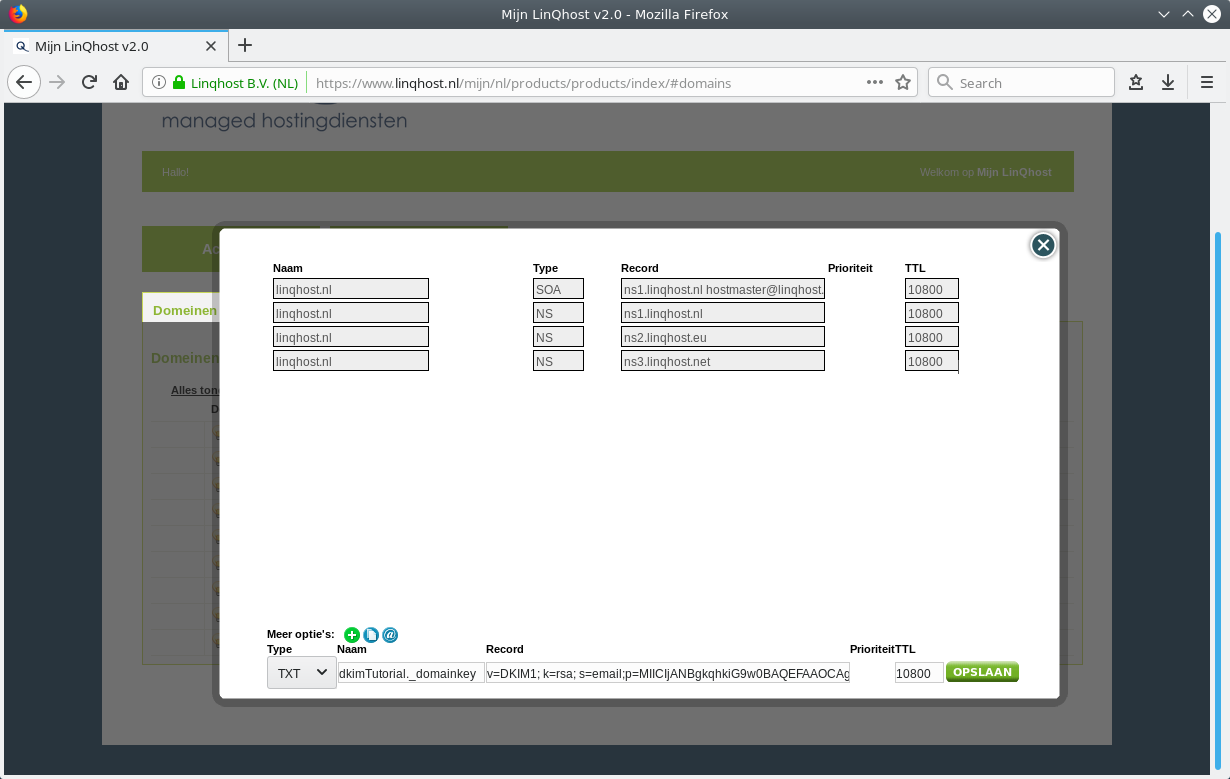Click the Alles tonen link behind the dialog

coord(197,390)
